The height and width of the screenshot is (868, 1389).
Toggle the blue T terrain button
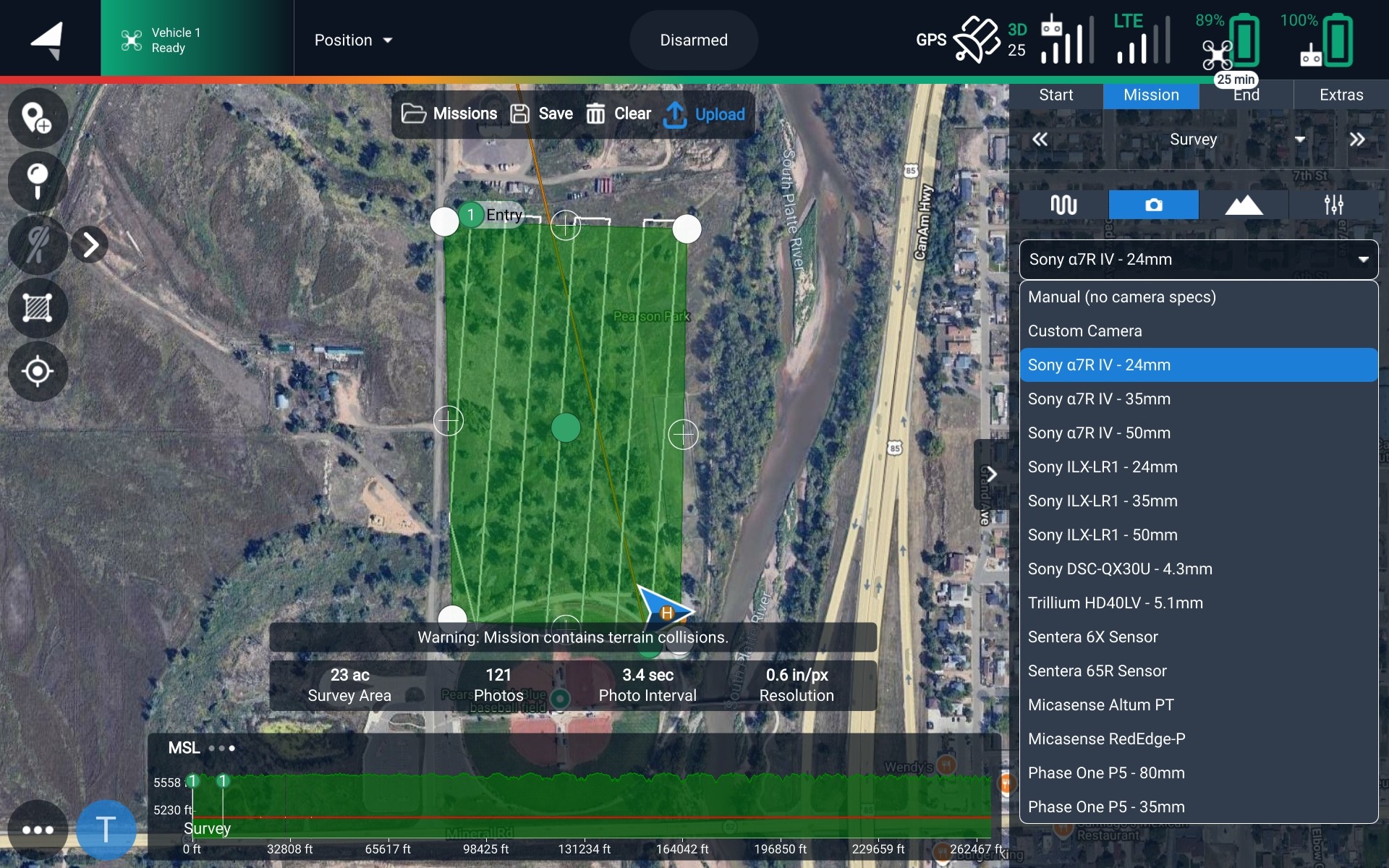click(x=106, y=829)
